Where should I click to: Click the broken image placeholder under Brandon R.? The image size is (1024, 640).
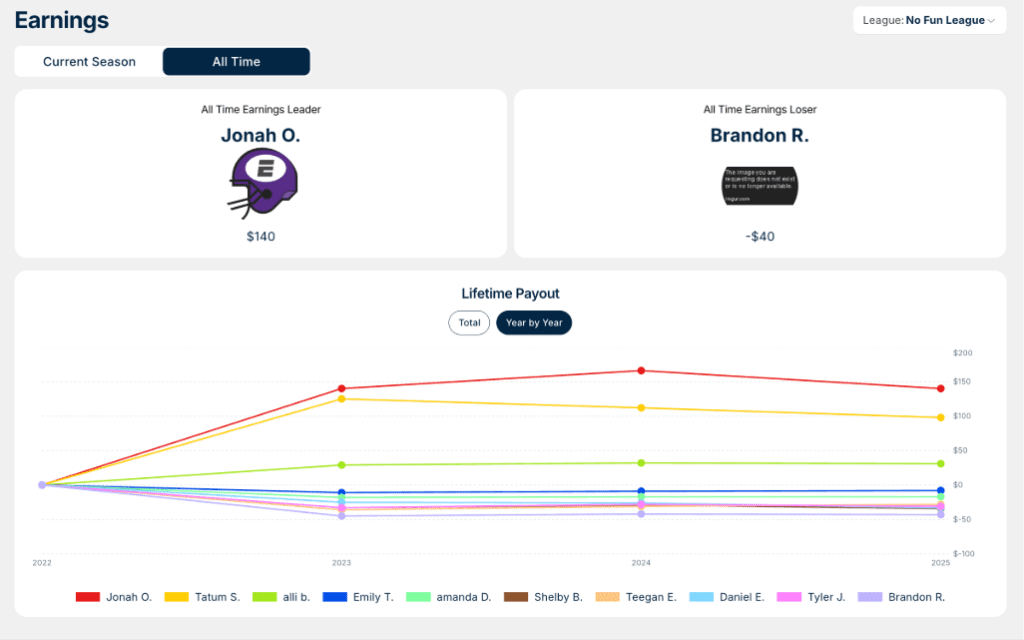point(760,185)
